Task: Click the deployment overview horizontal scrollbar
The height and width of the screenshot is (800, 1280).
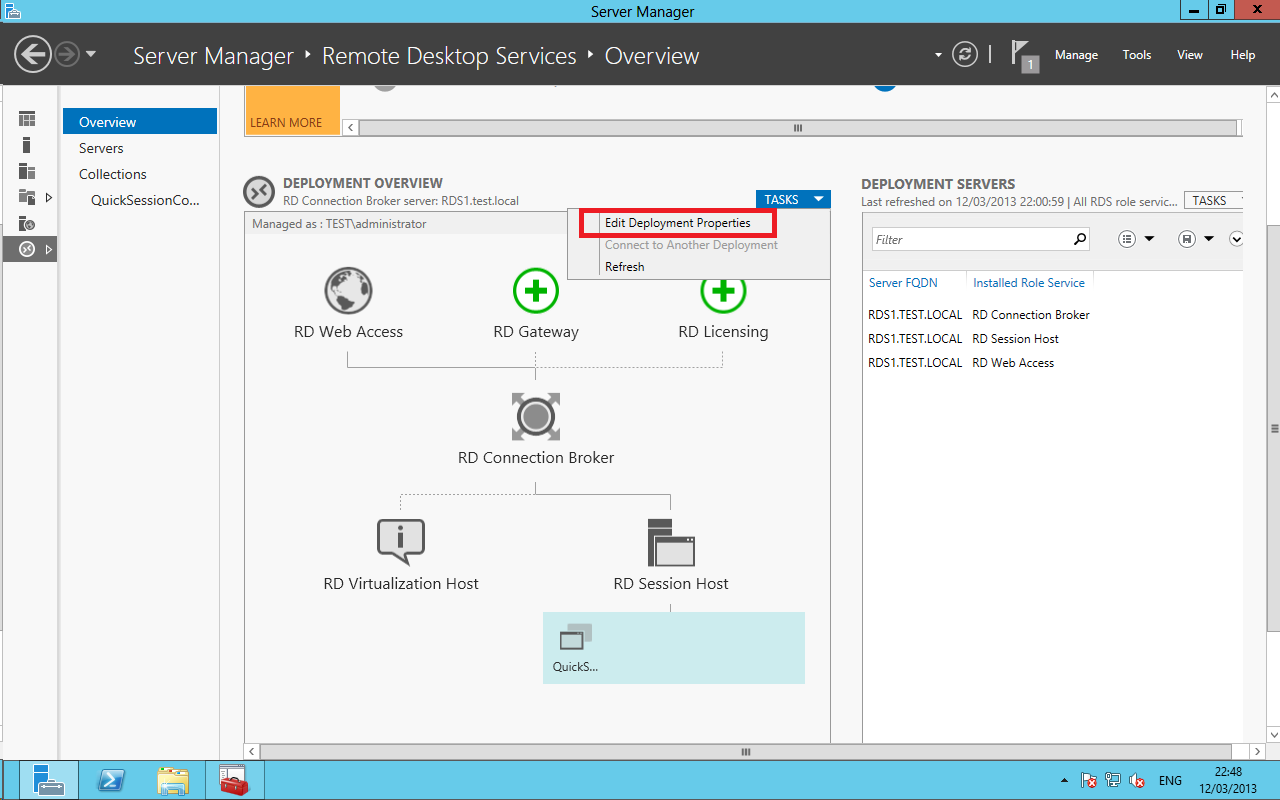Action: 746,751
